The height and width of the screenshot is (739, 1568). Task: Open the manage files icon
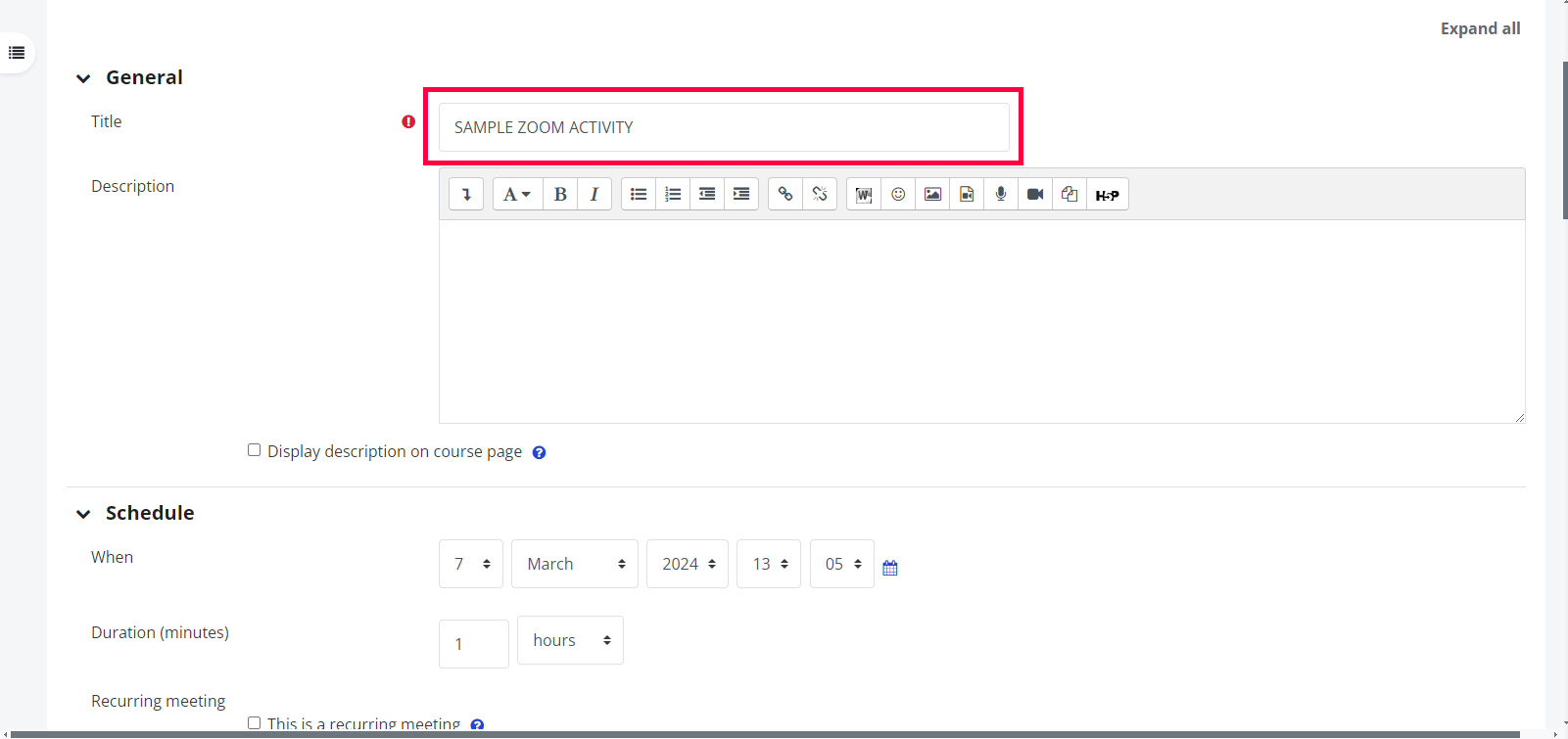pyautogui.click(x=1069, y=194)
